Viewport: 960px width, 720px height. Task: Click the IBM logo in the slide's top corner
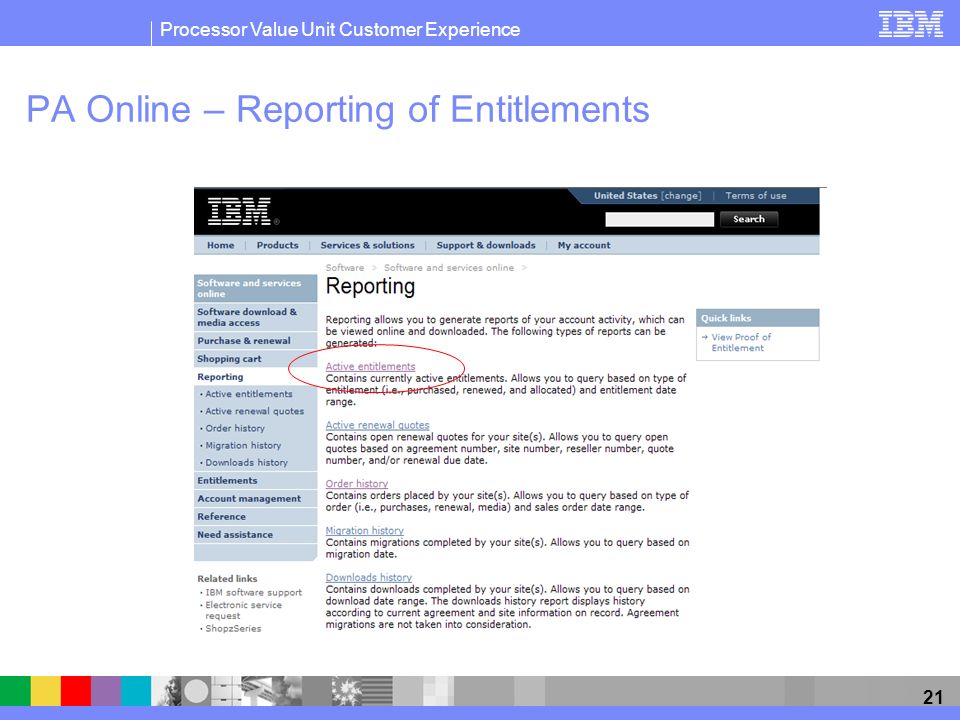[x=910, y=24]
